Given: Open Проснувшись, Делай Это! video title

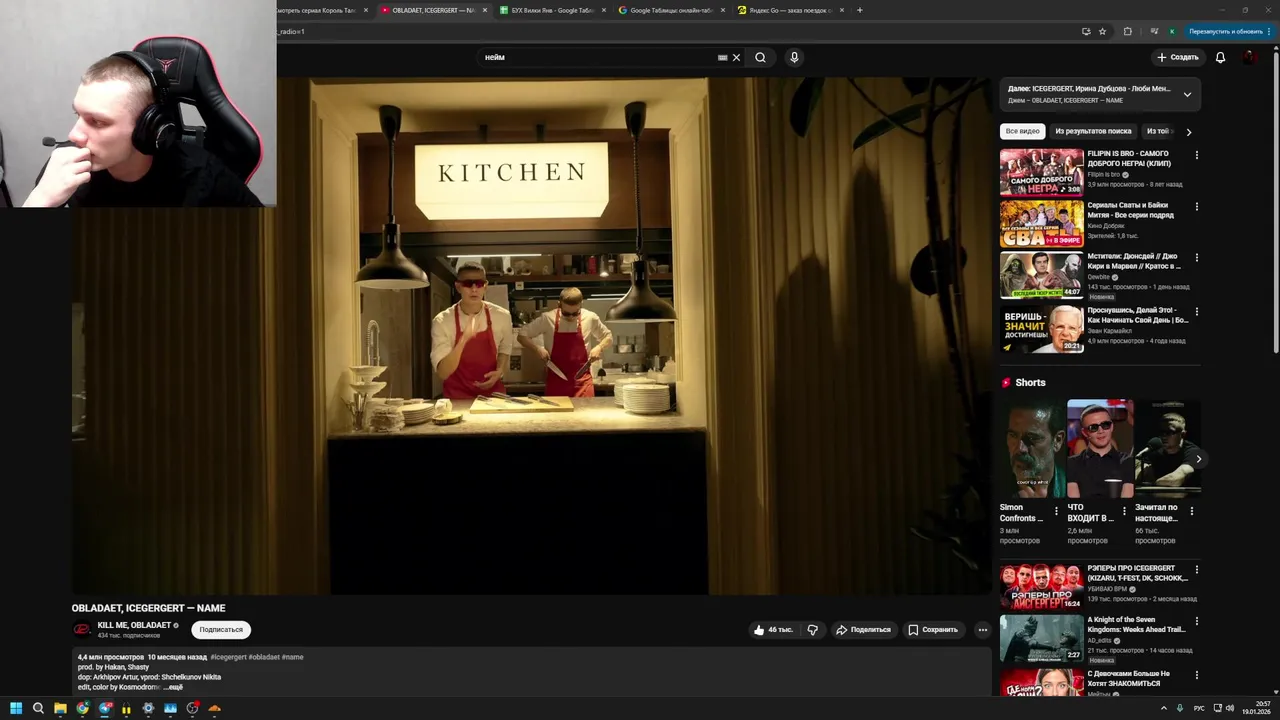Looking at the screenshot, I should [1138, 315].
